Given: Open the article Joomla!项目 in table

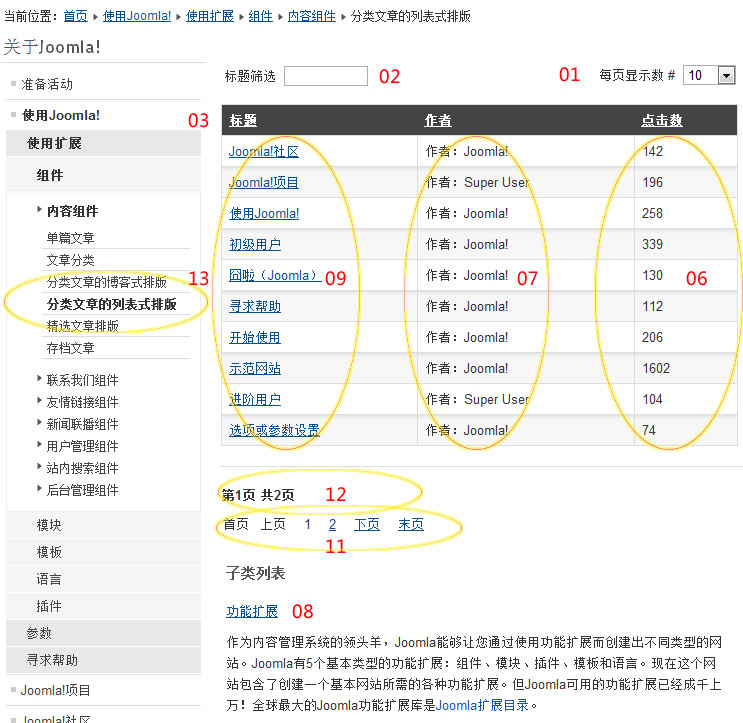Looking at the screenshot, I should tap(263, 182).
